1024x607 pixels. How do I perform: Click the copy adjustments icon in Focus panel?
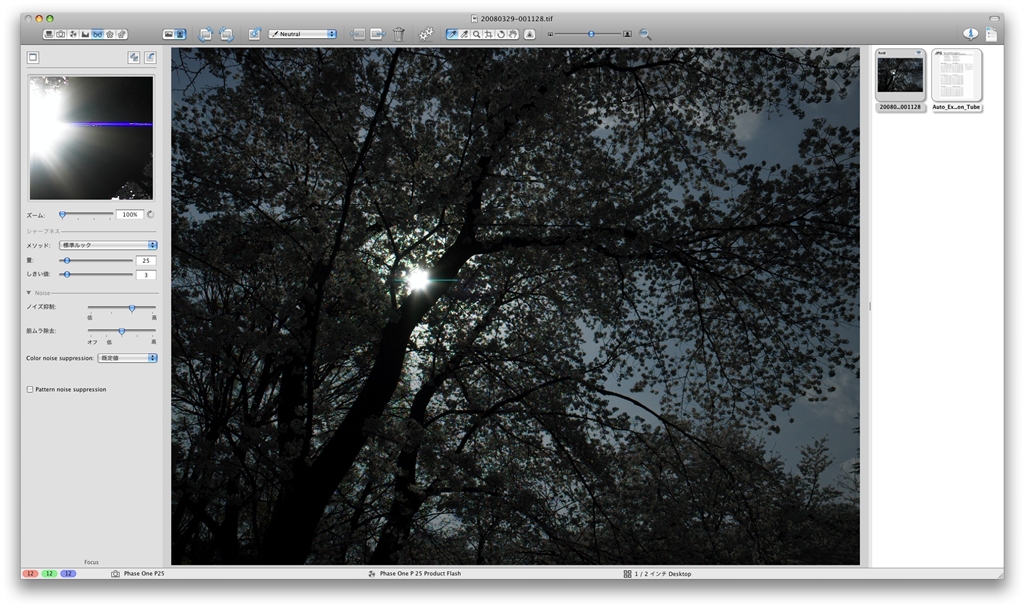pos(134,57)
